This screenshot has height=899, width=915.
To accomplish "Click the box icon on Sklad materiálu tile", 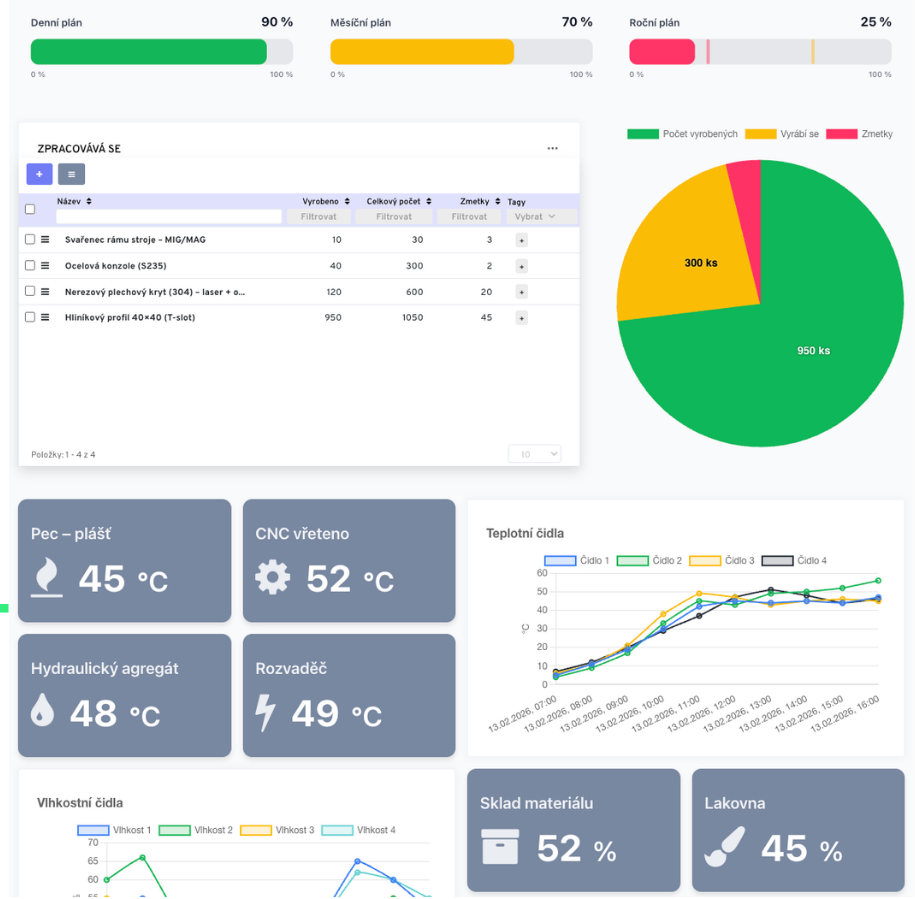I will point(500,846).
